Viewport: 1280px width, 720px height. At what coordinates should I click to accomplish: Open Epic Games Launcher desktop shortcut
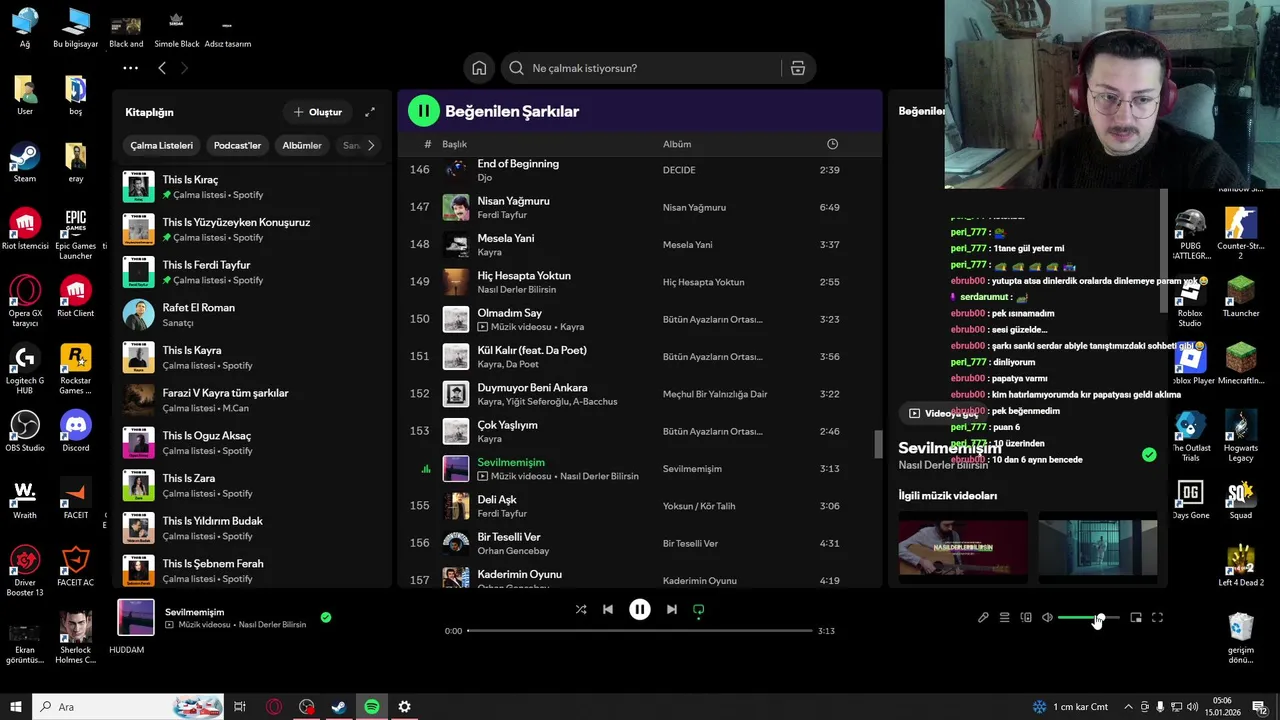(76, 235)
